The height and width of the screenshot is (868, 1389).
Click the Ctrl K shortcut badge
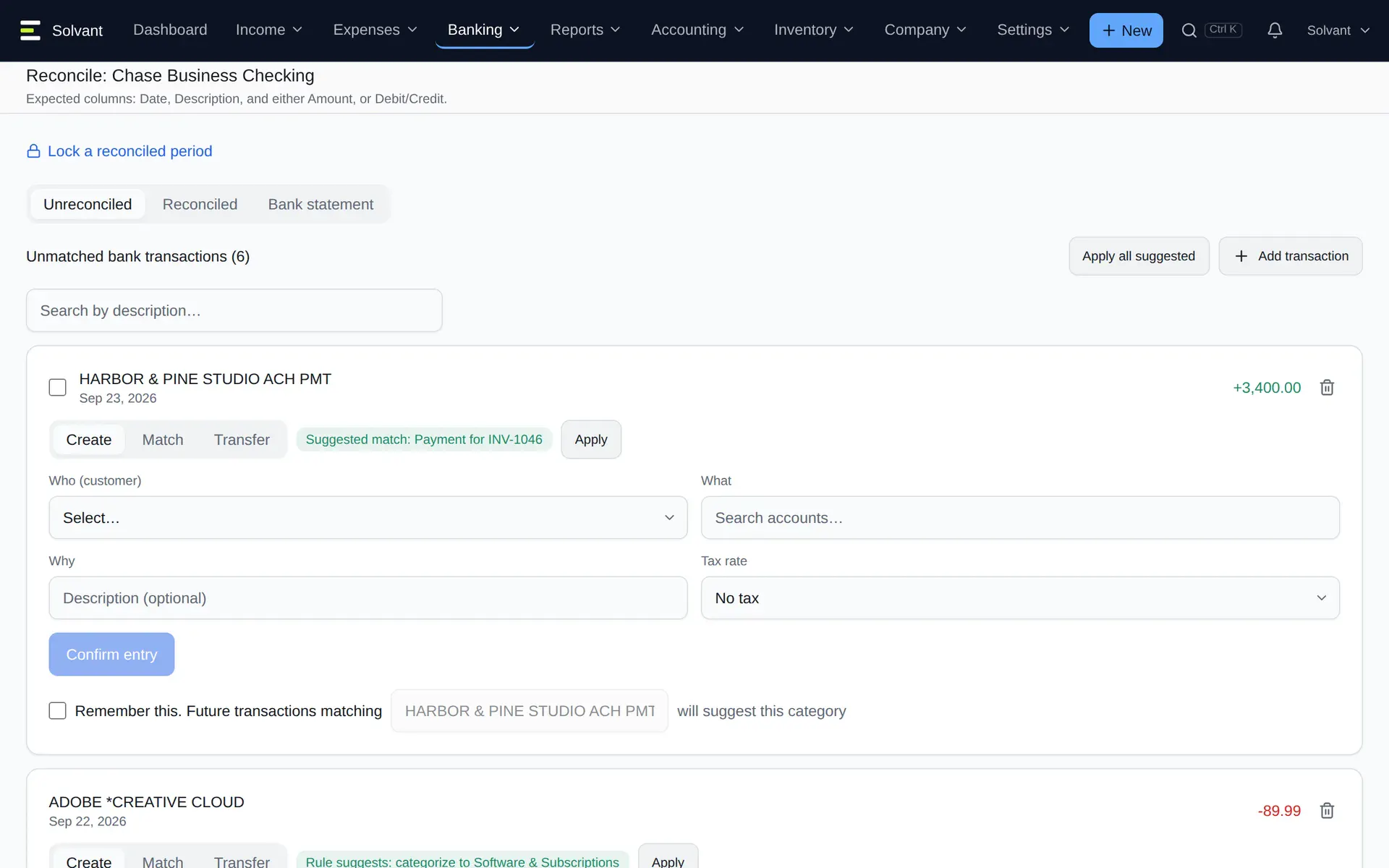1223,30
